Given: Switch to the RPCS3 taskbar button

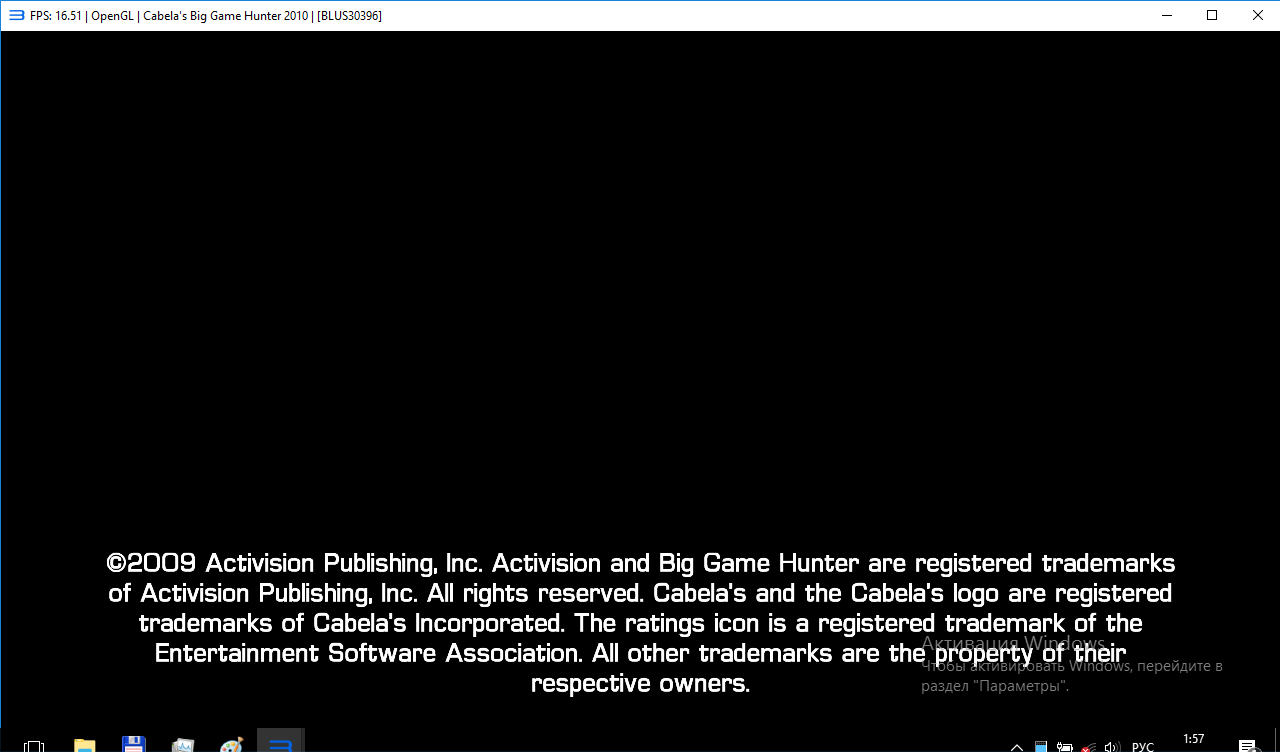Looking at the screenshot, I should pos(281,741).
